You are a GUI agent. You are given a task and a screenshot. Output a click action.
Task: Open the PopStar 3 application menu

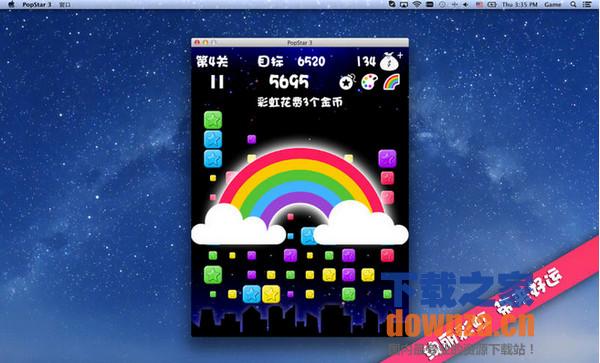click(37, 5)
